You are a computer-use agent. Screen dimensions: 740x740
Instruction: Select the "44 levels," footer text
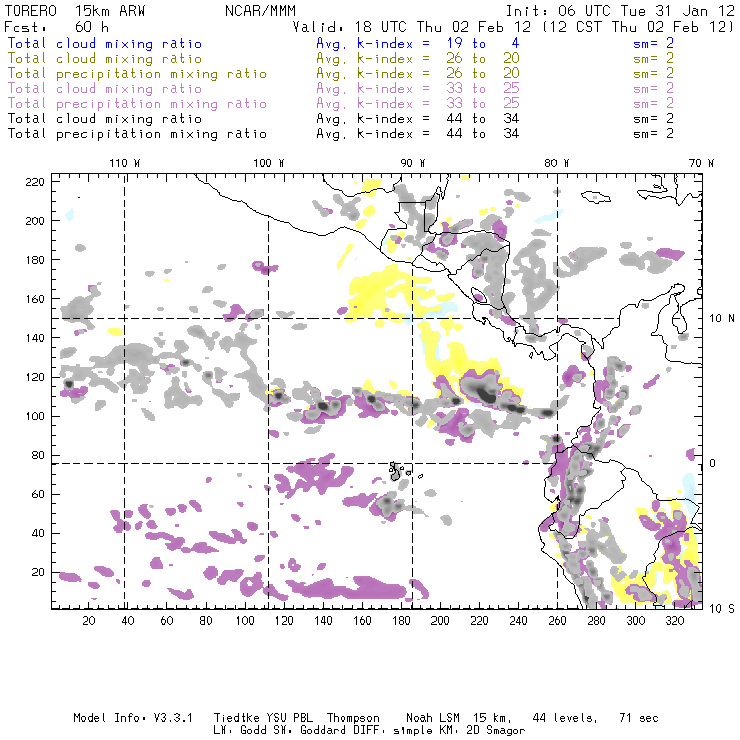click(565, 718)
